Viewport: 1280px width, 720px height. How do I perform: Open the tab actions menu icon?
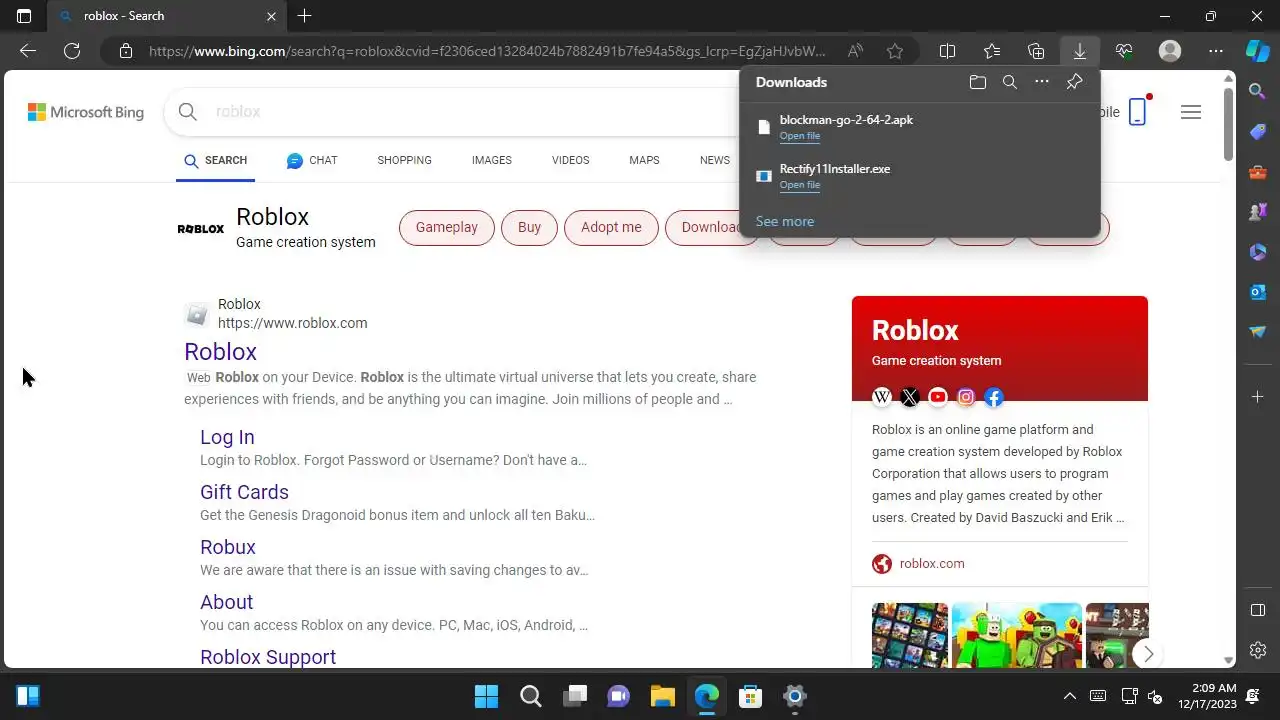tap(24, 16)
